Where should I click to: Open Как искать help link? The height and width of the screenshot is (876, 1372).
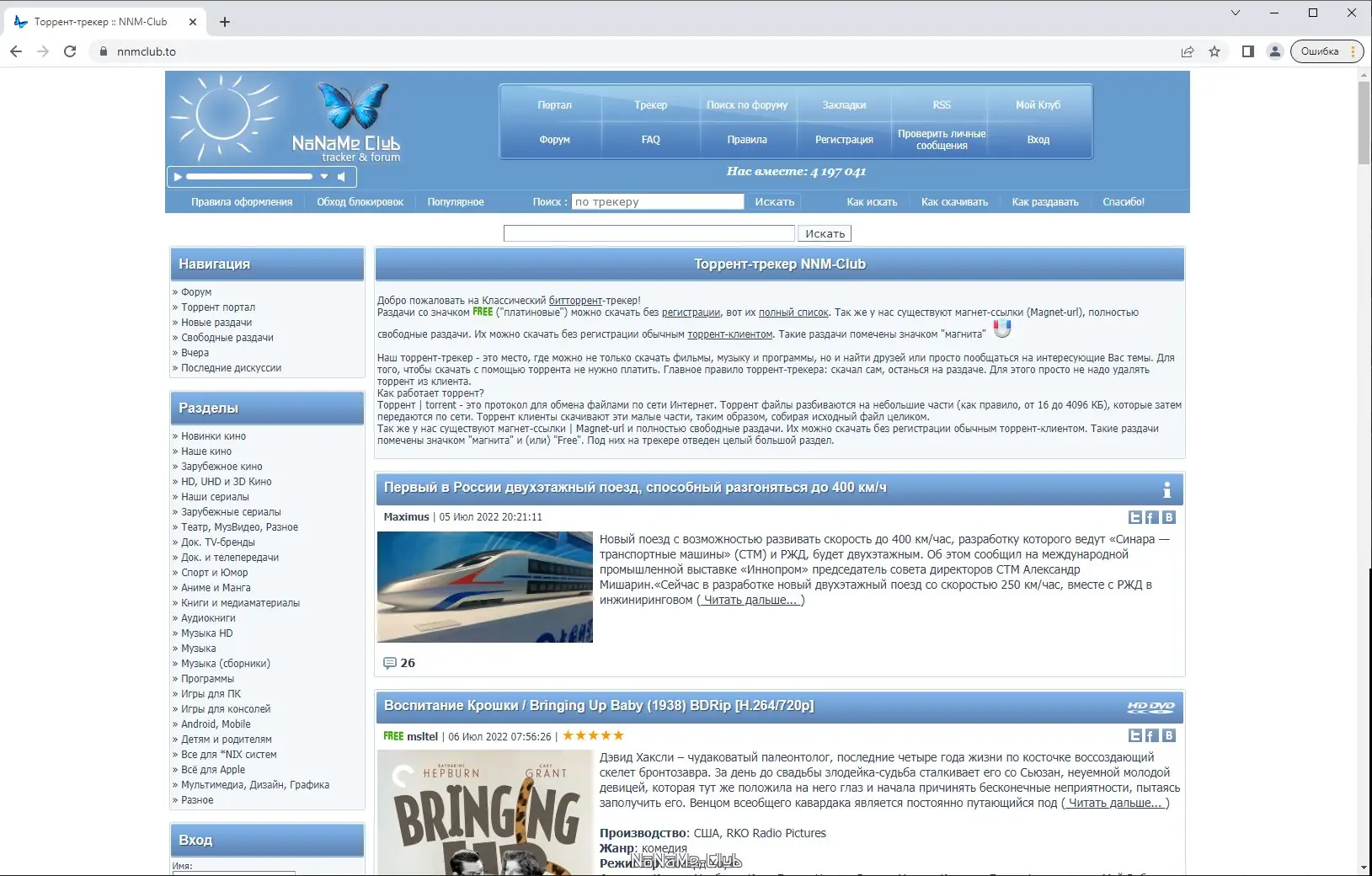click(872, 202)
